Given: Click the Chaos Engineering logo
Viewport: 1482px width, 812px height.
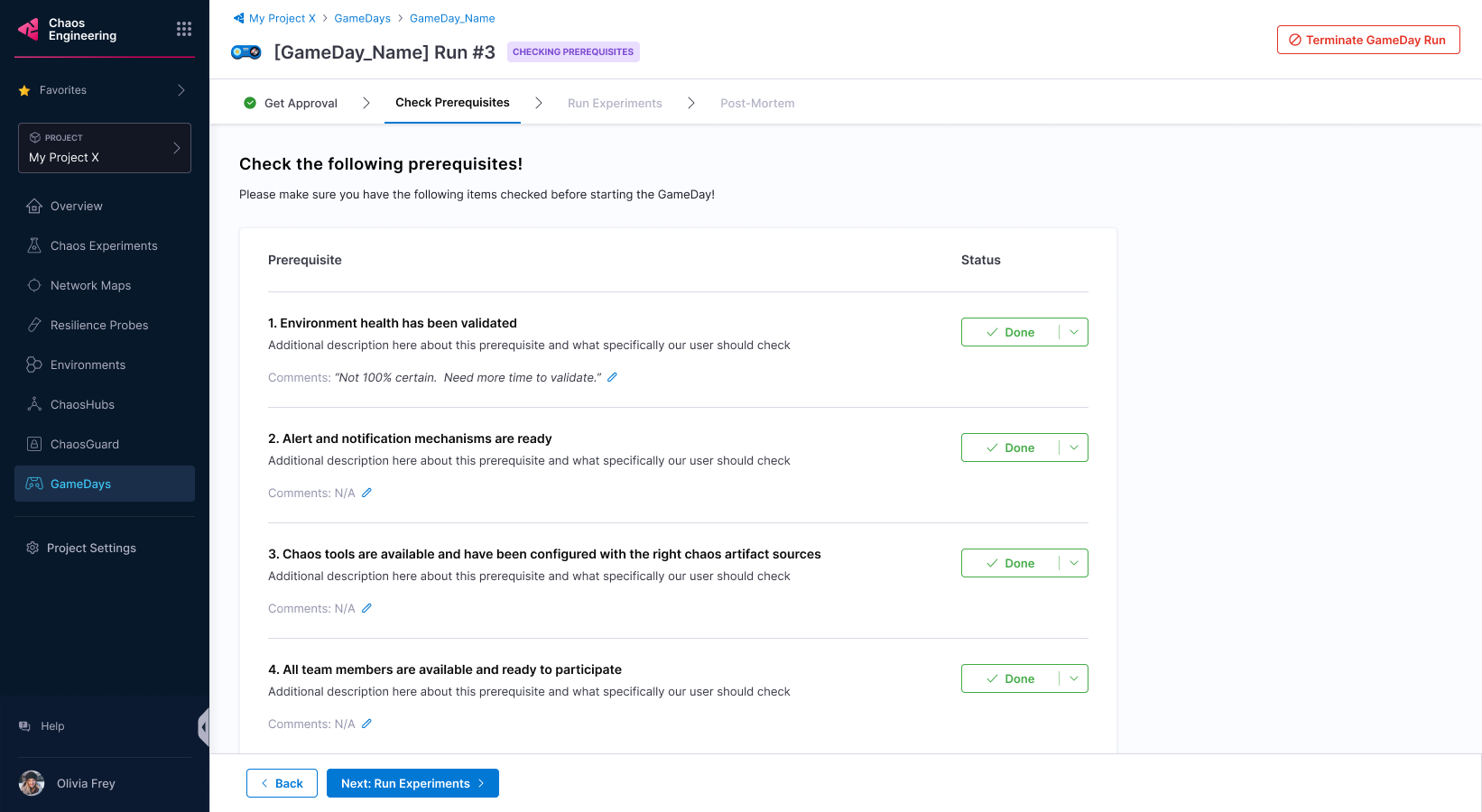Looking at the screenshot, I should [29, 30].
